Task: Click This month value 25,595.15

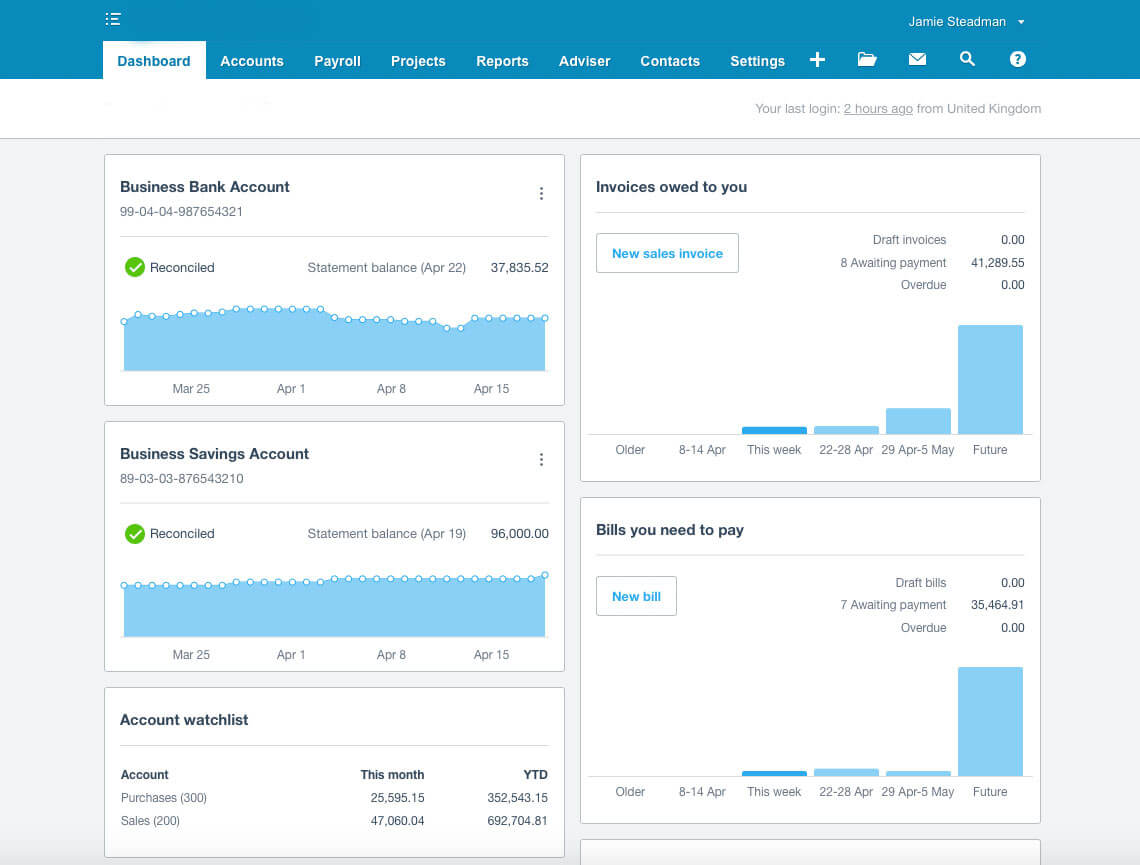Action: [397, 797]
